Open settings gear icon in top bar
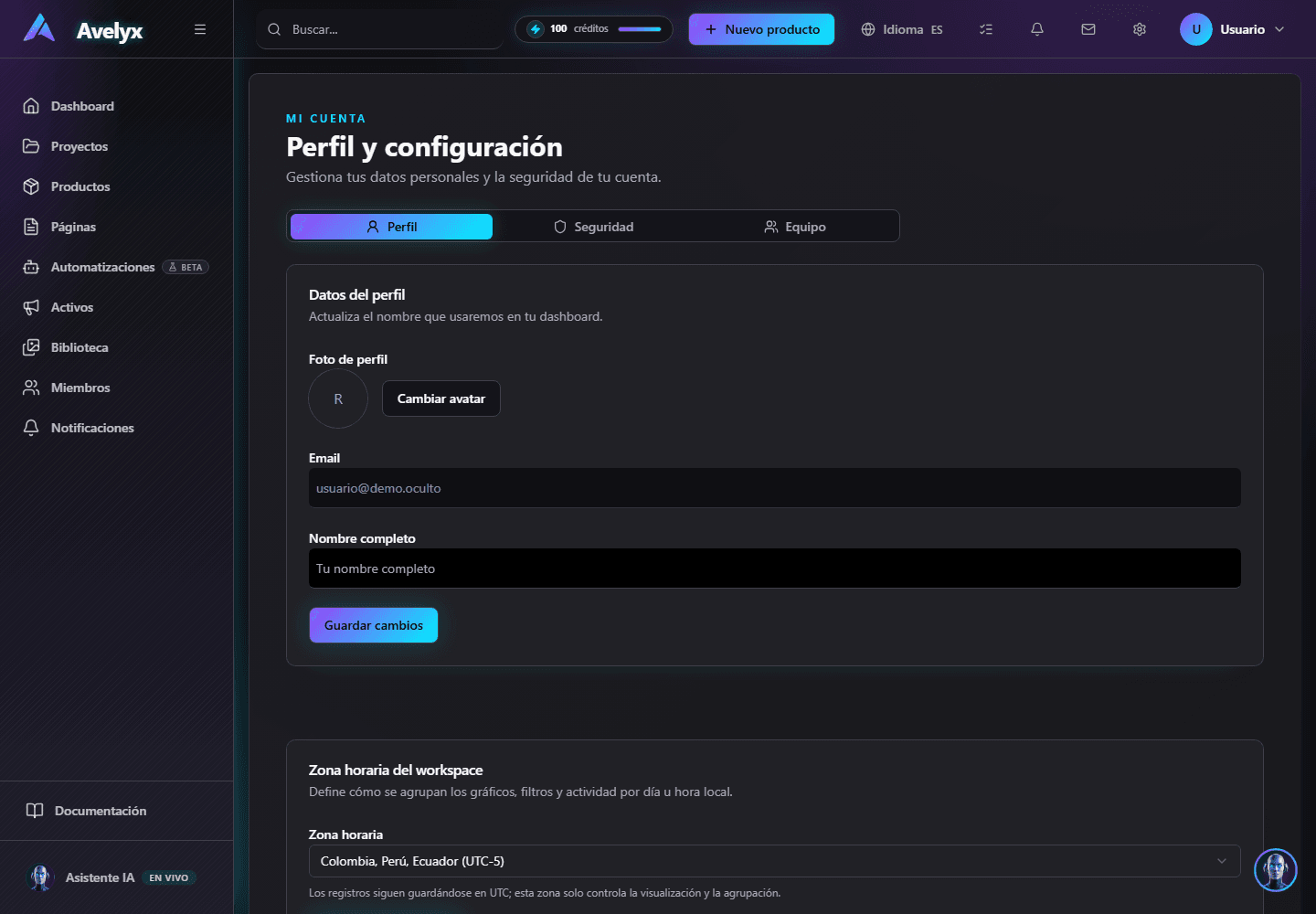This screenshot has width=1316, height=914. 1140,29
